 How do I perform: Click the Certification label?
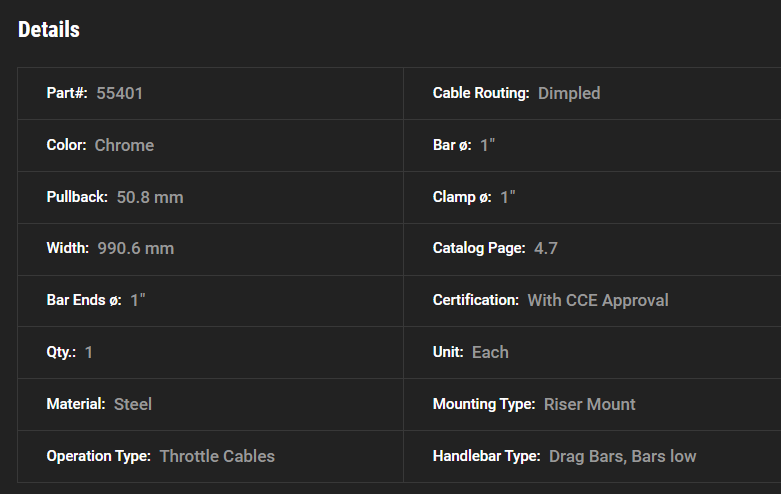[476, 300]
